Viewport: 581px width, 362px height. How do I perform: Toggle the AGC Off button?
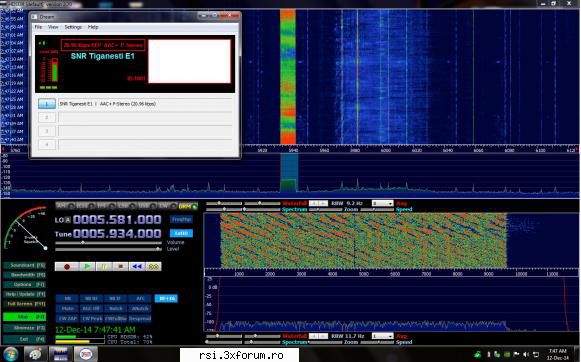coord(91,308)
